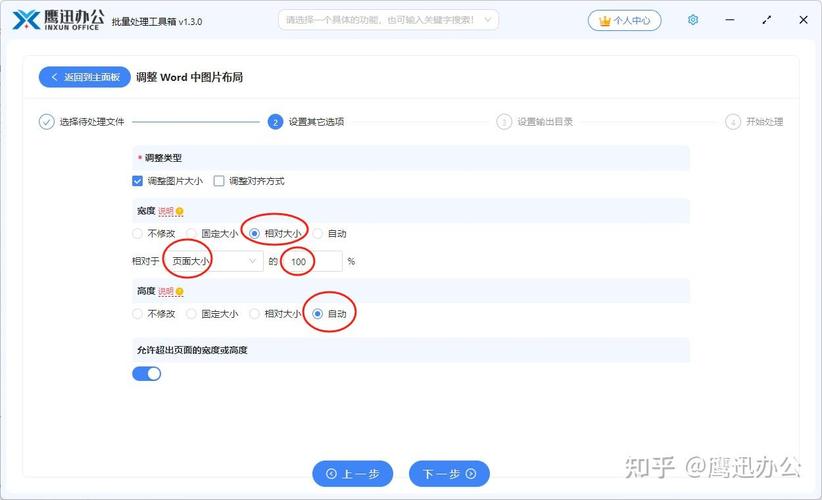The image size is (822, 500).
Task: Select width 自动 radio option
Action: [x=318, y=233]
